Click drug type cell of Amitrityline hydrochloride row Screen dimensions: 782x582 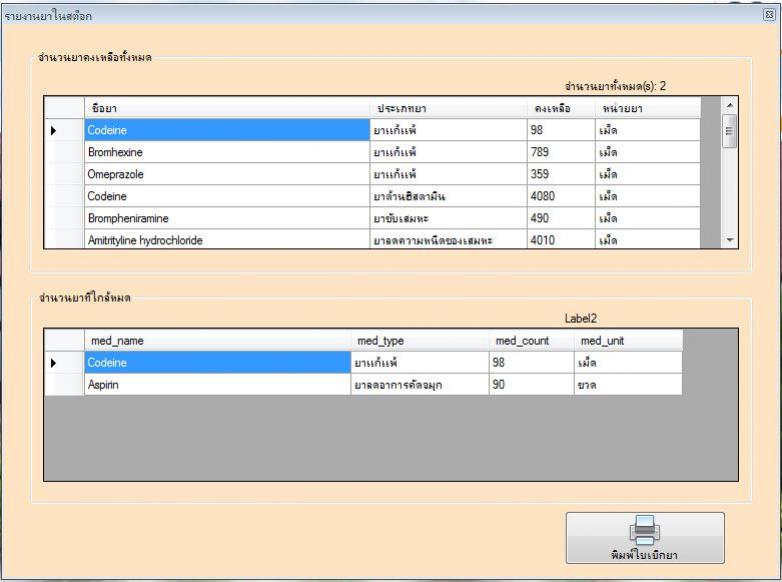pyautogui.click(x=448, y=239)
